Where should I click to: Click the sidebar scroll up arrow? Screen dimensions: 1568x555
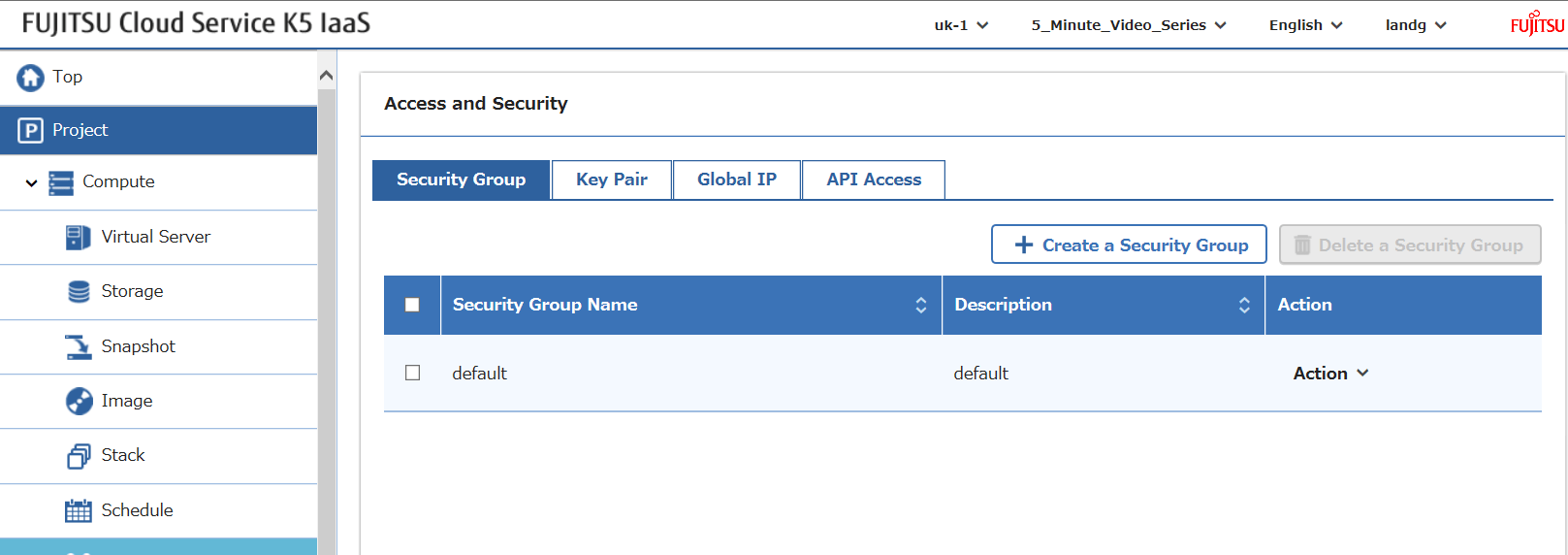coord(327,75)
